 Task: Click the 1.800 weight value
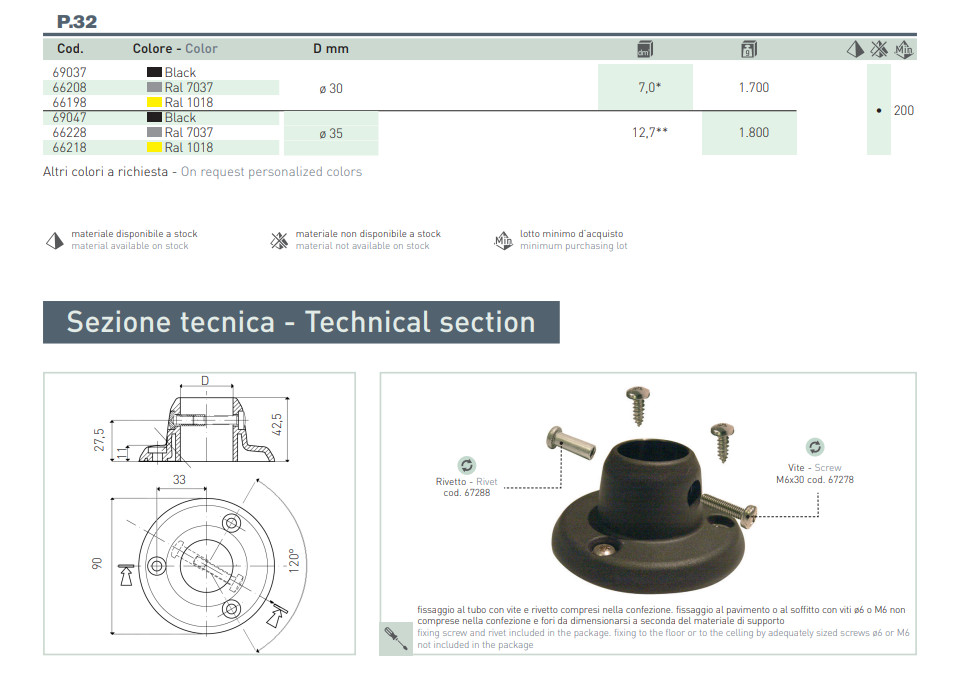[753, 133]
